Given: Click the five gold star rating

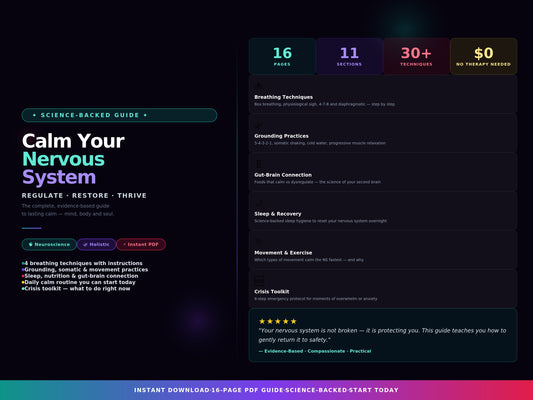Looking at the screenshot, I should [x=278, y=321].
